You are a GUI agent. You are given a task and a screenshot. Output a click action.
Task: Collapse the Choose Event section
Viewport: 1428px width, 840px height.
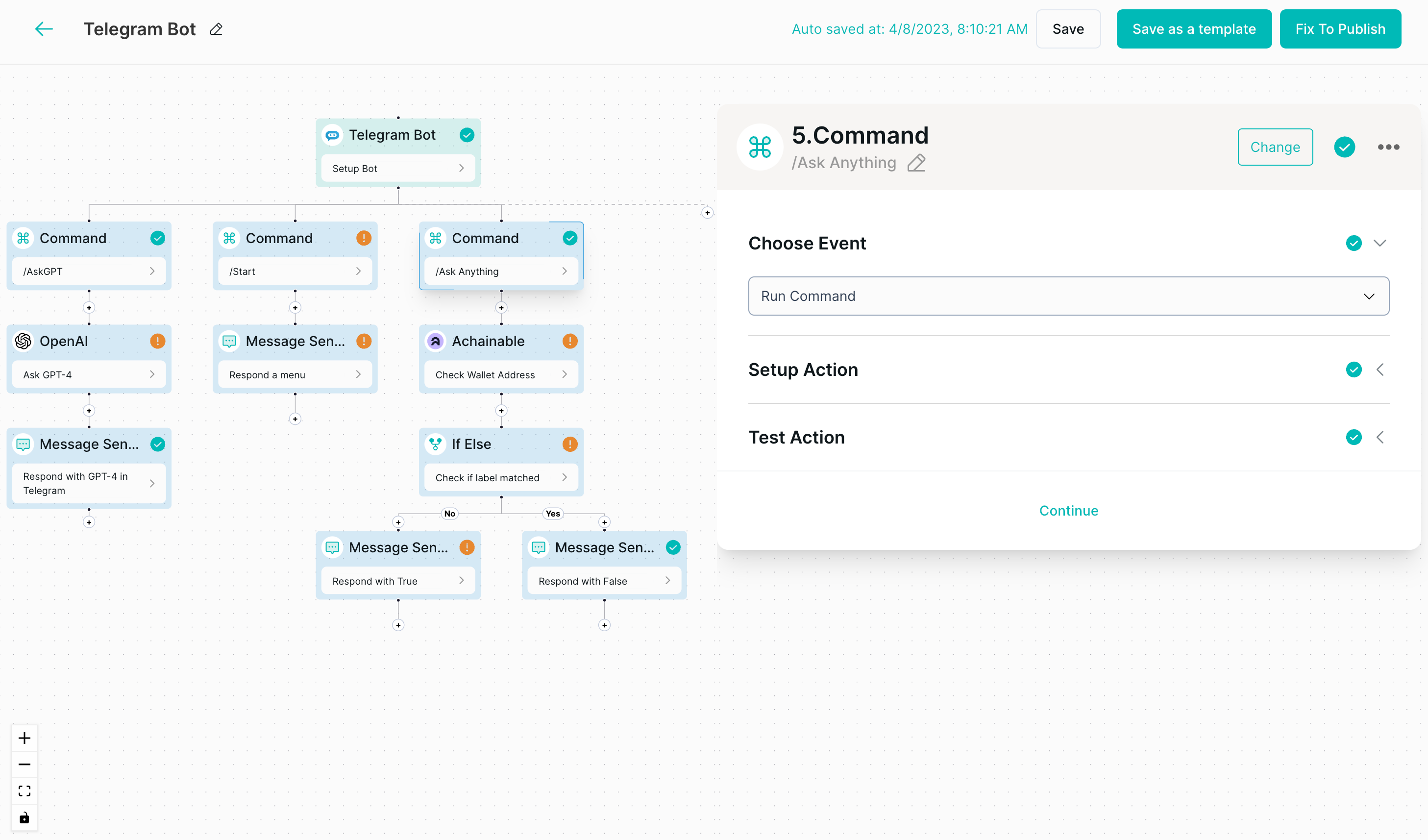(x=1380, y=243)
